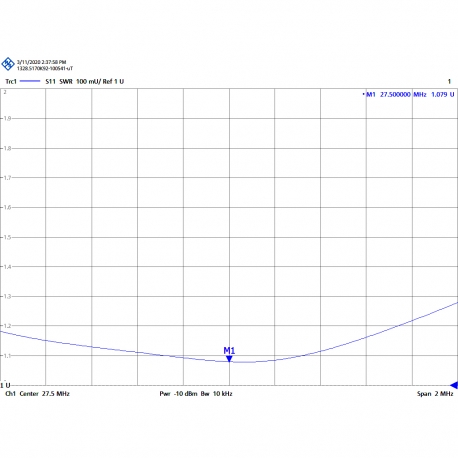Click the 1.9 y-axis label

(7, 118)
